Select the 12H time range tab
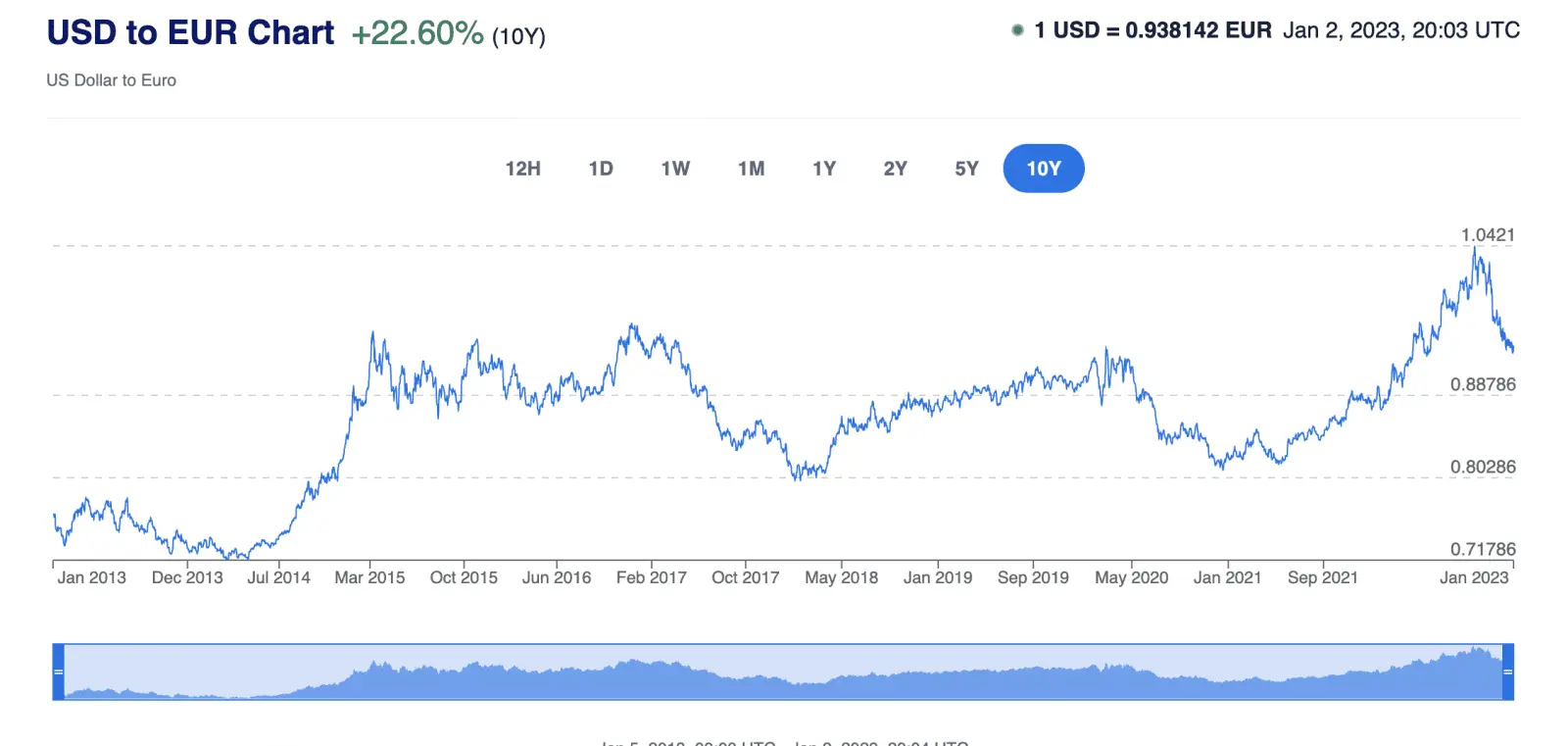Screen dimensions: 1568x746 (x=522, y=169)
